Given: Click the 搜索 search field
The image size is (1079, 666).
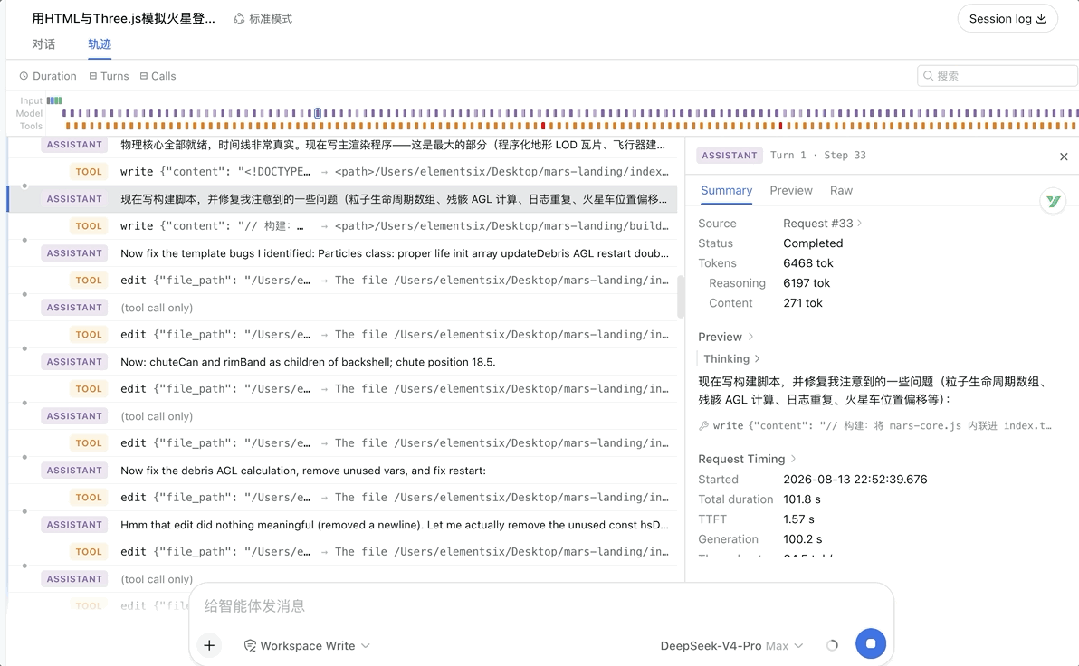Looking at the screenshot, I should (997, 76).
